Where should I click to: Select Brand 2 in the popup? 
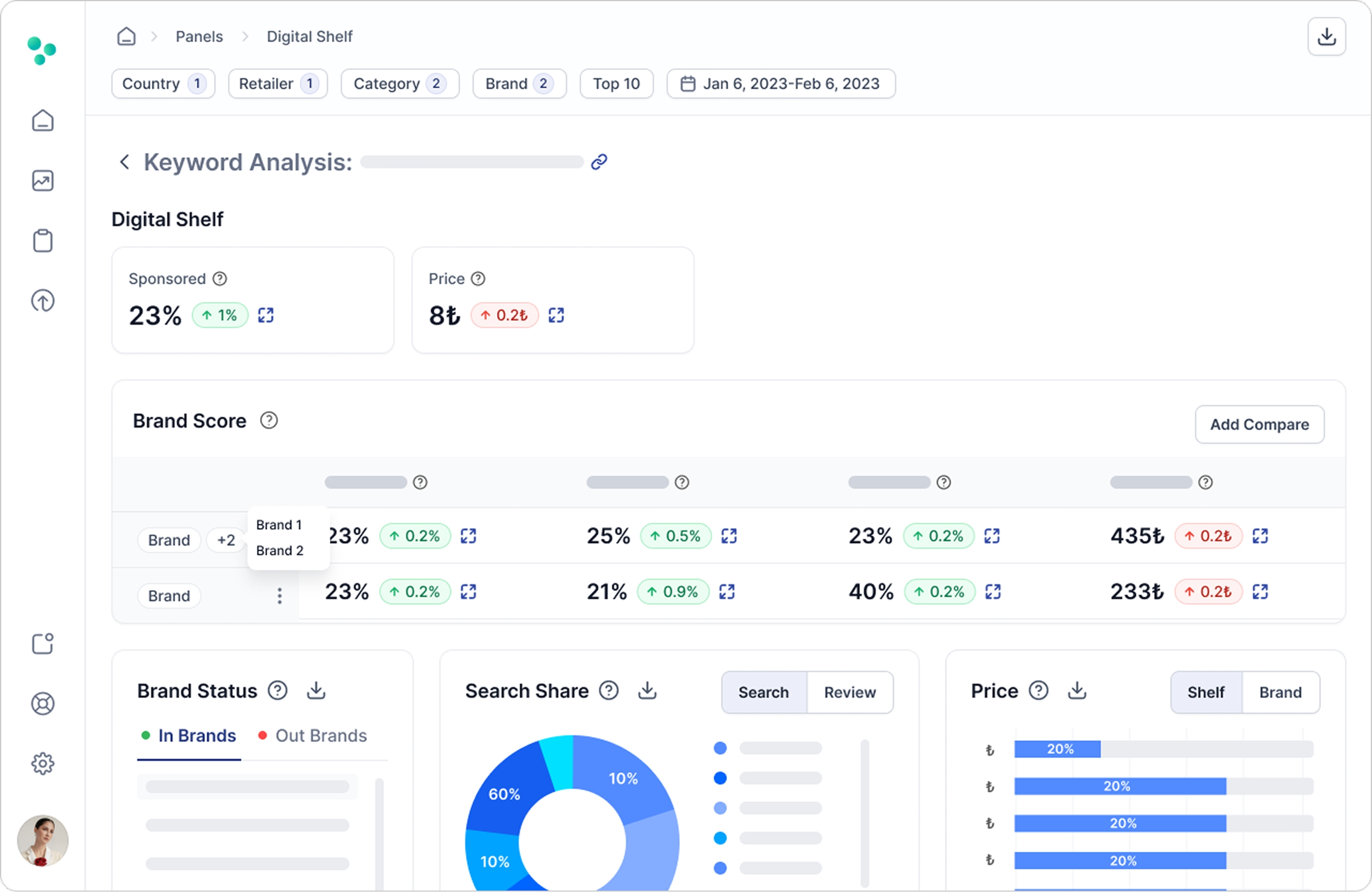click(x=280, y=551)
